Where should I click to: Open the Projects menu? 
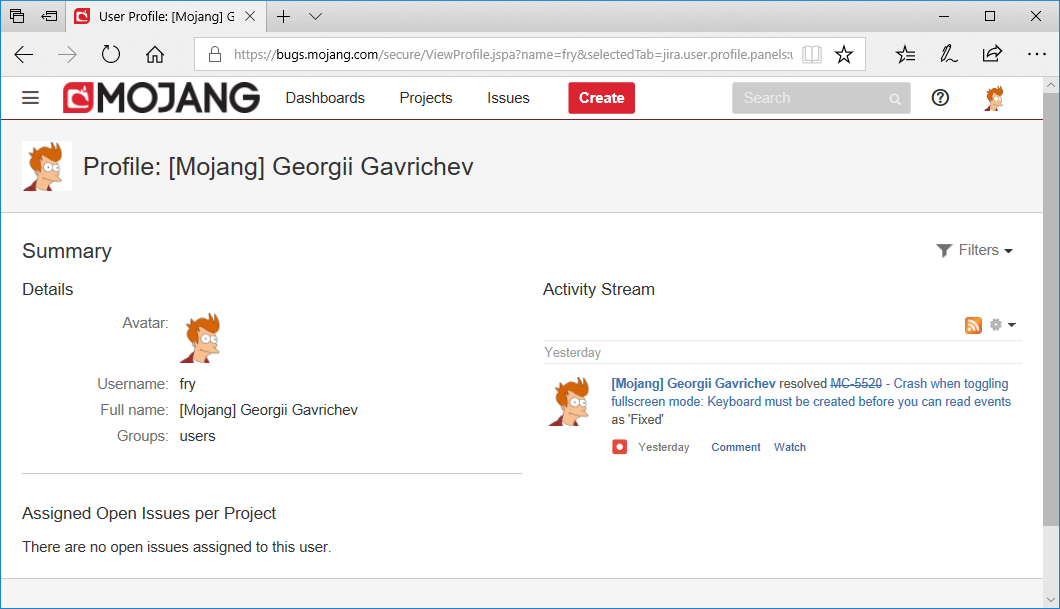(x=426, y=98)
